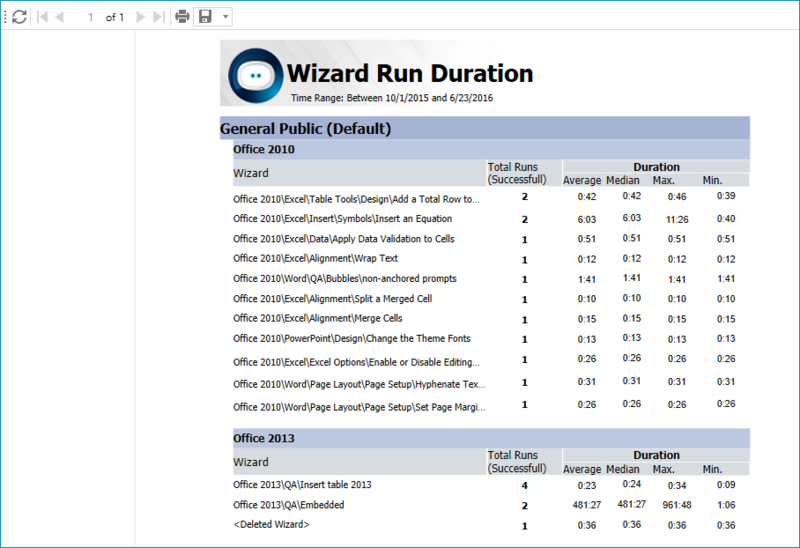The image size is (800, 548).
Task: Click the Office 2013 section header
Action: click(264, 438)
